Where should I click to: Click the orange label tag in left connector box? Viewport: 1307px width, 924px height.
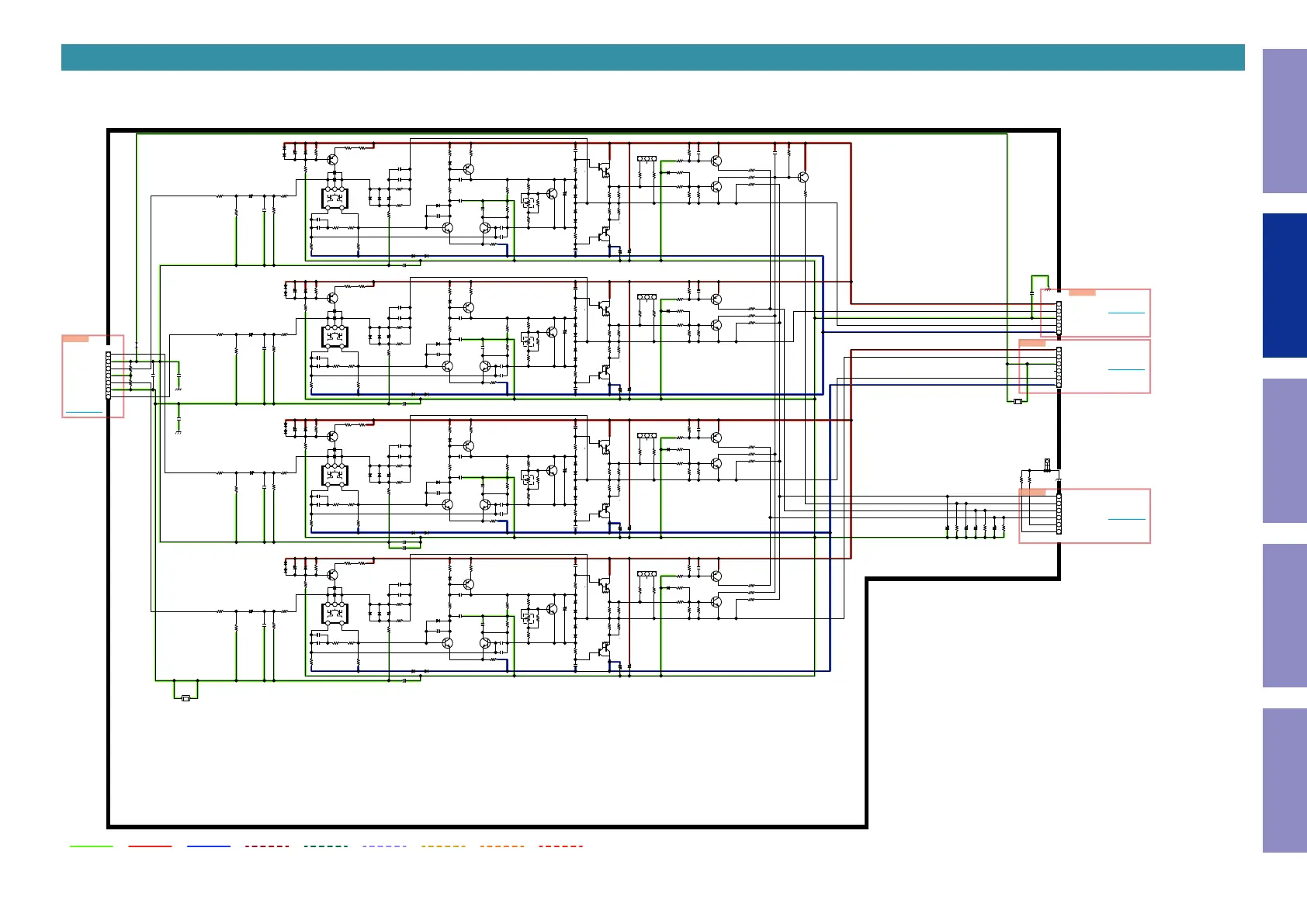[75, 338]
